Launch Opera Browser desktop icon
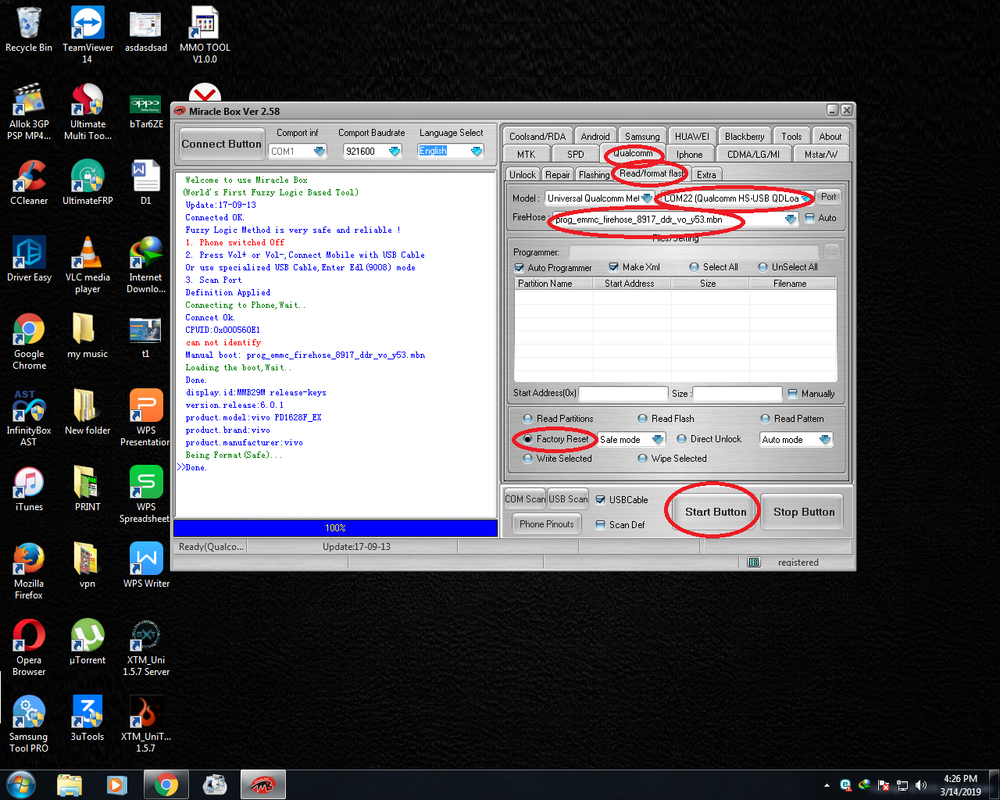This screenshot has height=800, width=1000. tap(29, 648)
